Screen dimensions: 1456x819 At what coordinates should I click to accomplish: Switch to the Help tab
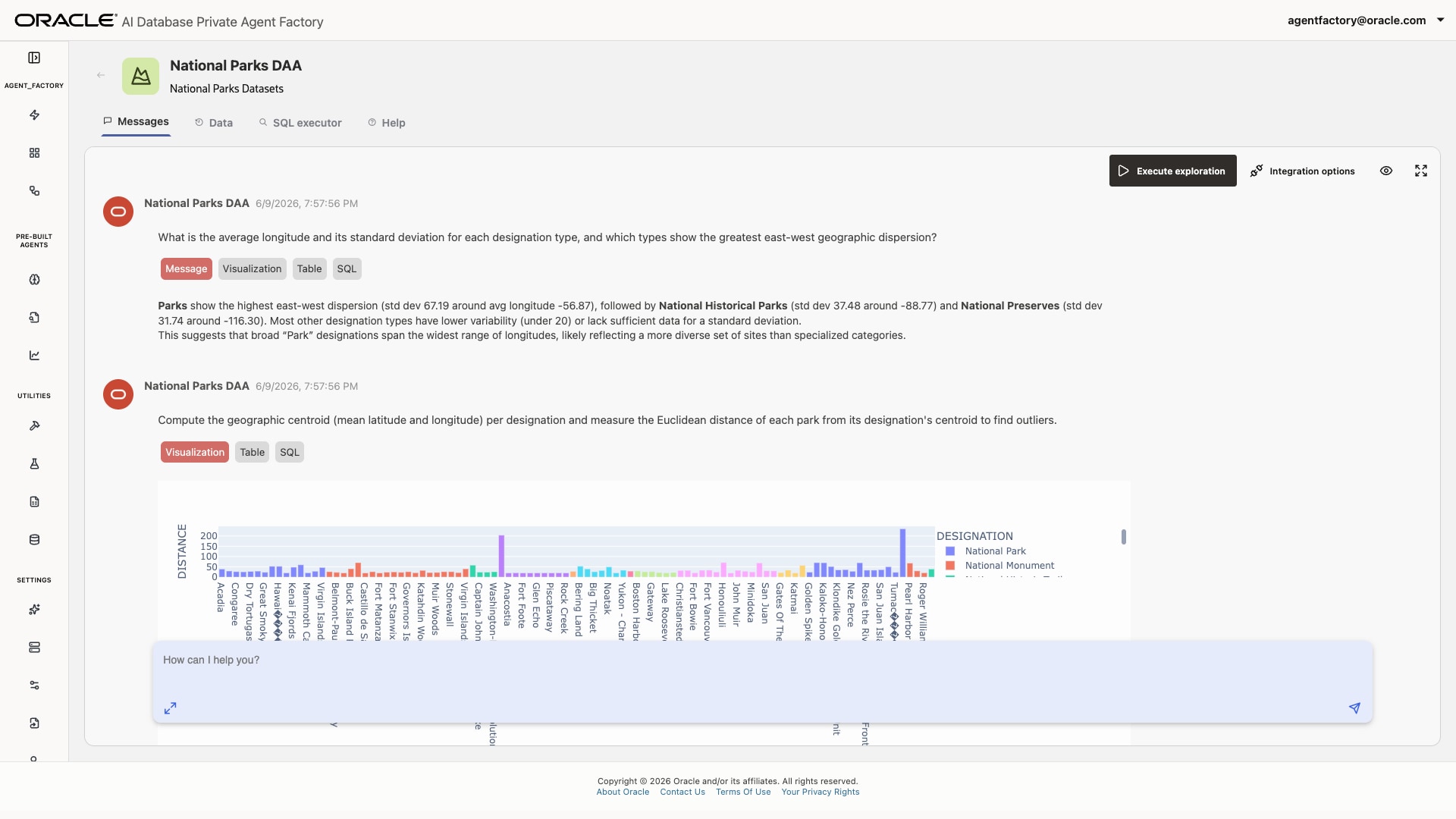[387, 123]
